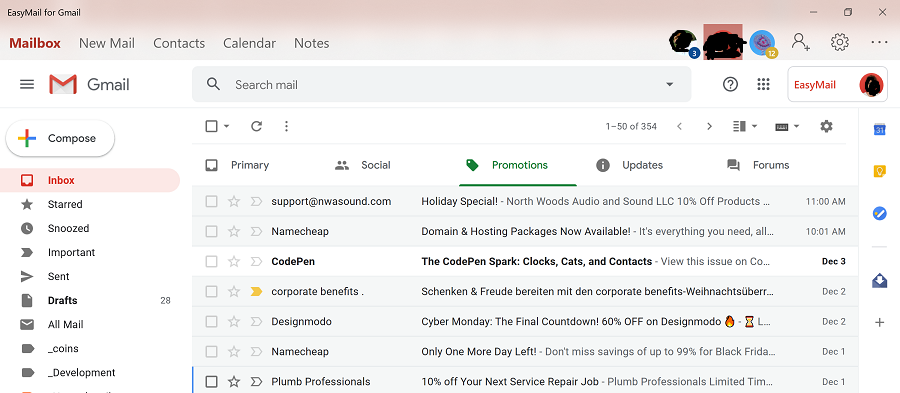Show search options dropdown arrow
The height and width of the screenshot is (393, 900).
click(x=669, y=84)
